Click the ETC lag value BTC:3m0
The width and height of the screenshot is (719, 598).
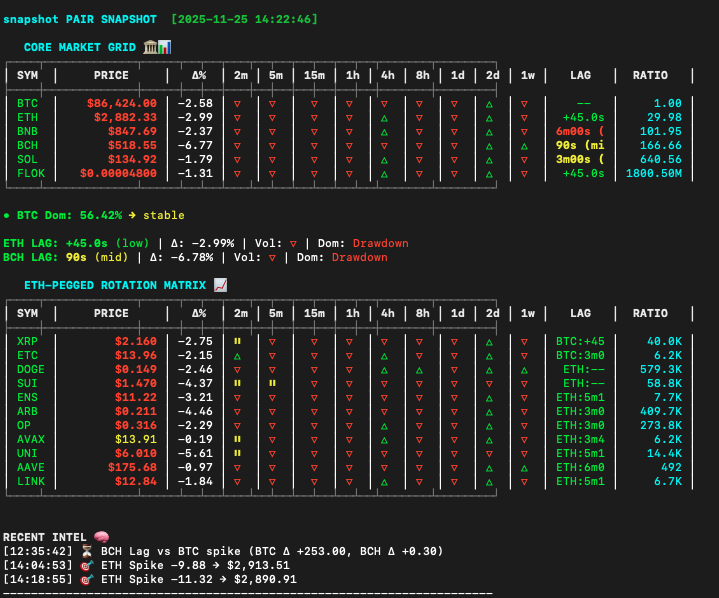(x=580, y=355)
